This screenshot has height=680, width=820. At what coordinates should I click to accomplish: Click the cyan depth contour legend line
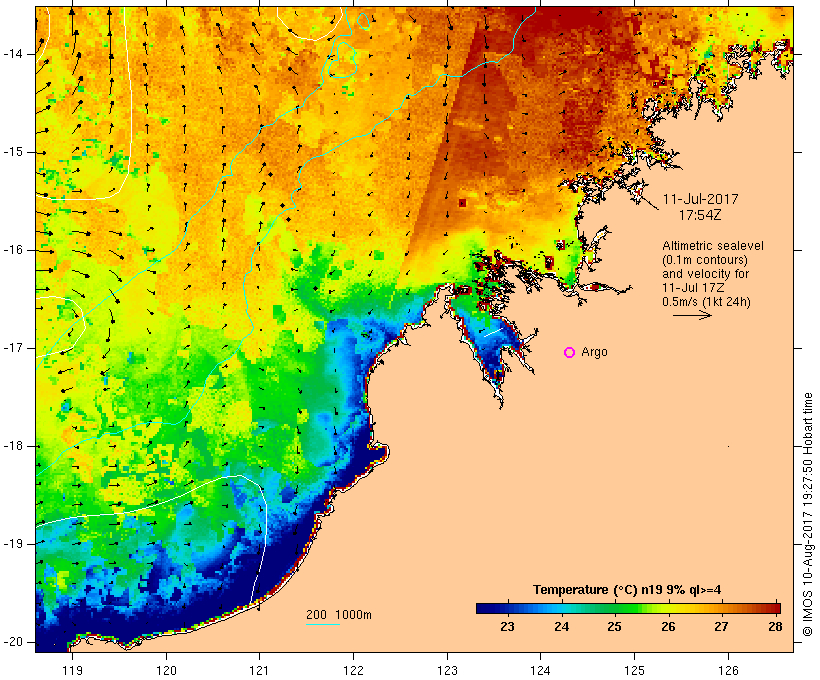coord(323,624)
